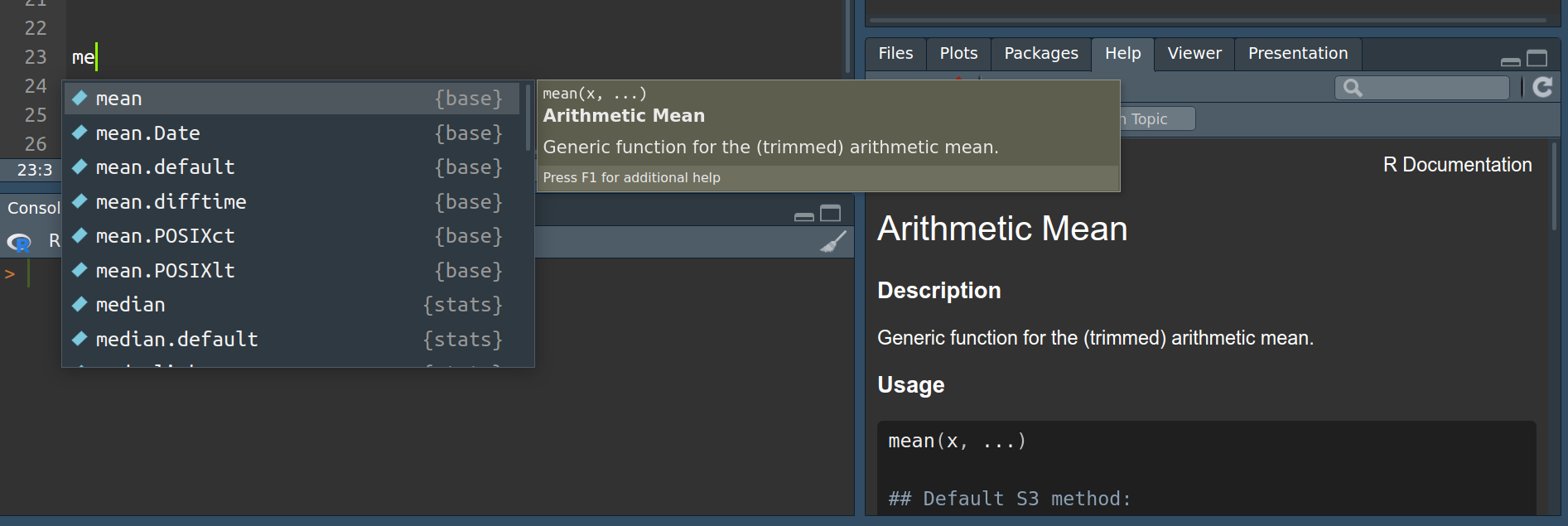
Task: Clear the console with the broom icon
Action: pos(833,241)
